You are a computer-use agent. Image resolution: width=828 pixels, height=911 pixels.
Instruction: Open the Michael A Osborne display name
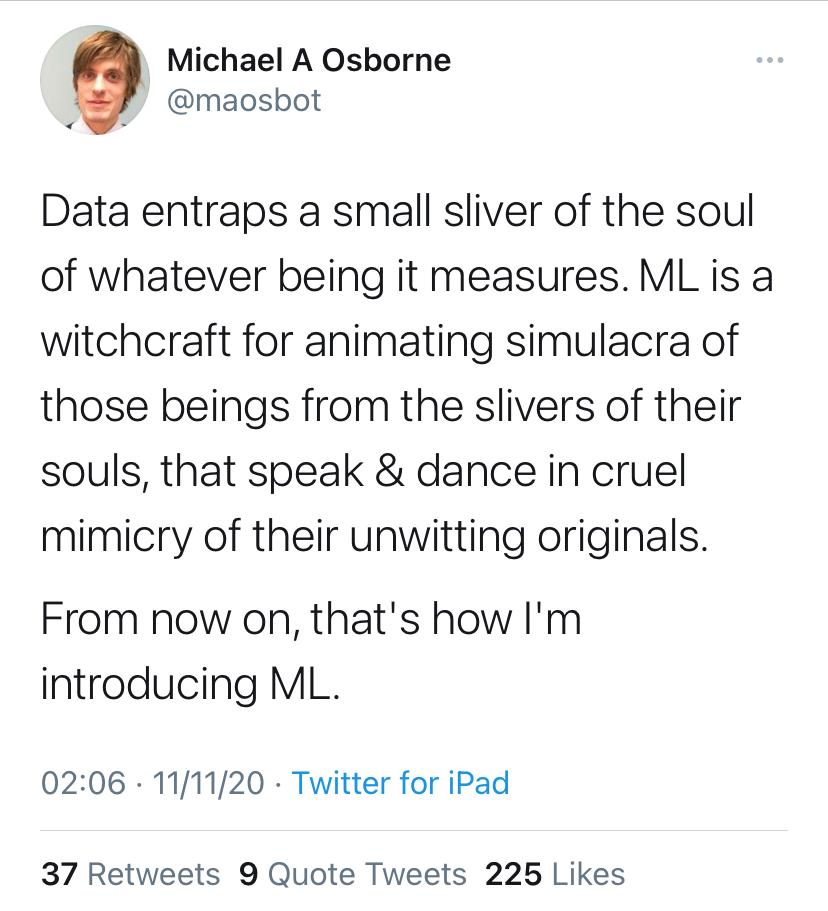tap(309, 60)
